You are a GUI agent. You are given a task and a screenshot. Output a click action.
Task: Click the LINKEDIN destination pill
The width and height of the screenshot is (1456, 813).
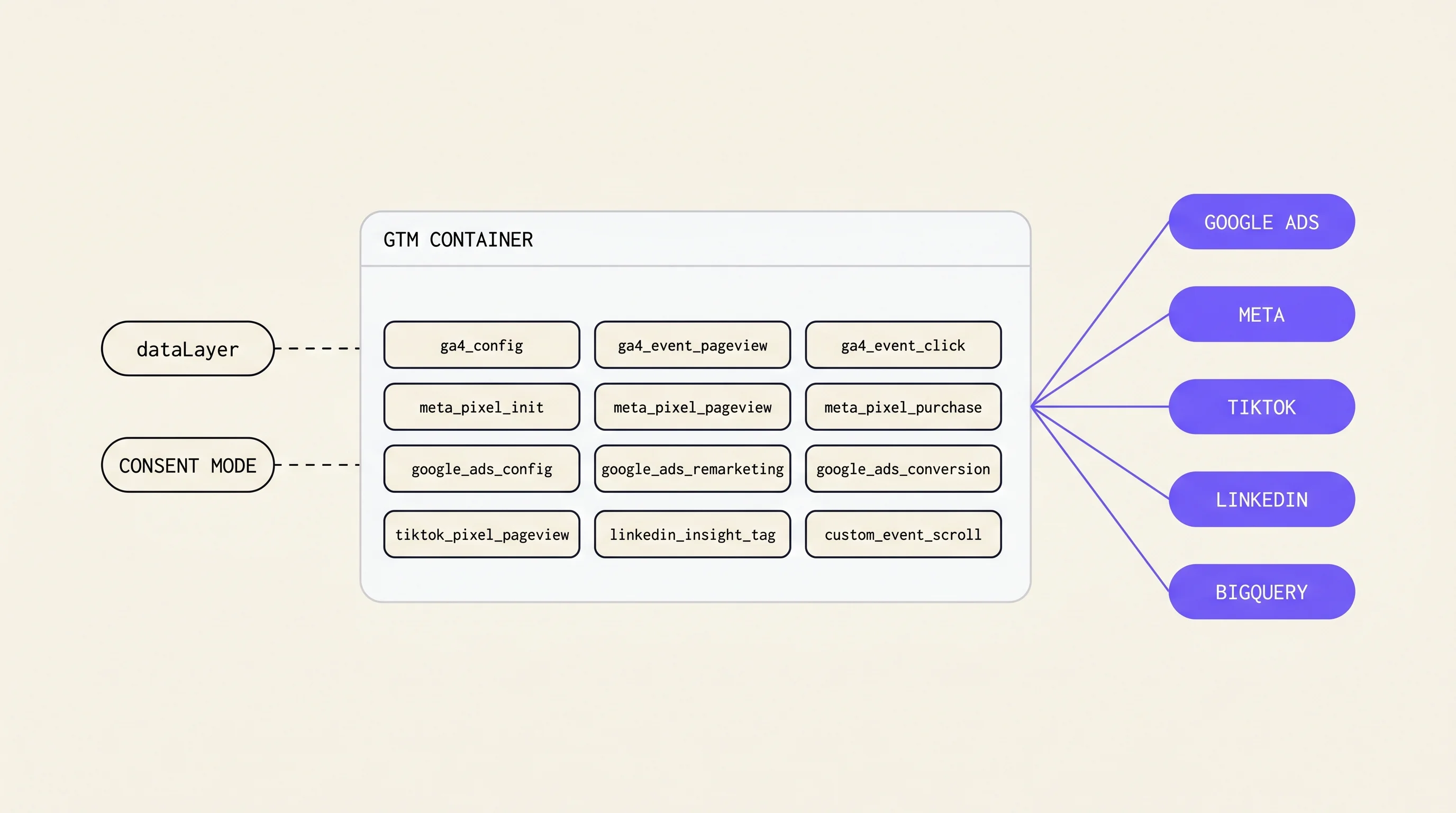point(1261,499)
